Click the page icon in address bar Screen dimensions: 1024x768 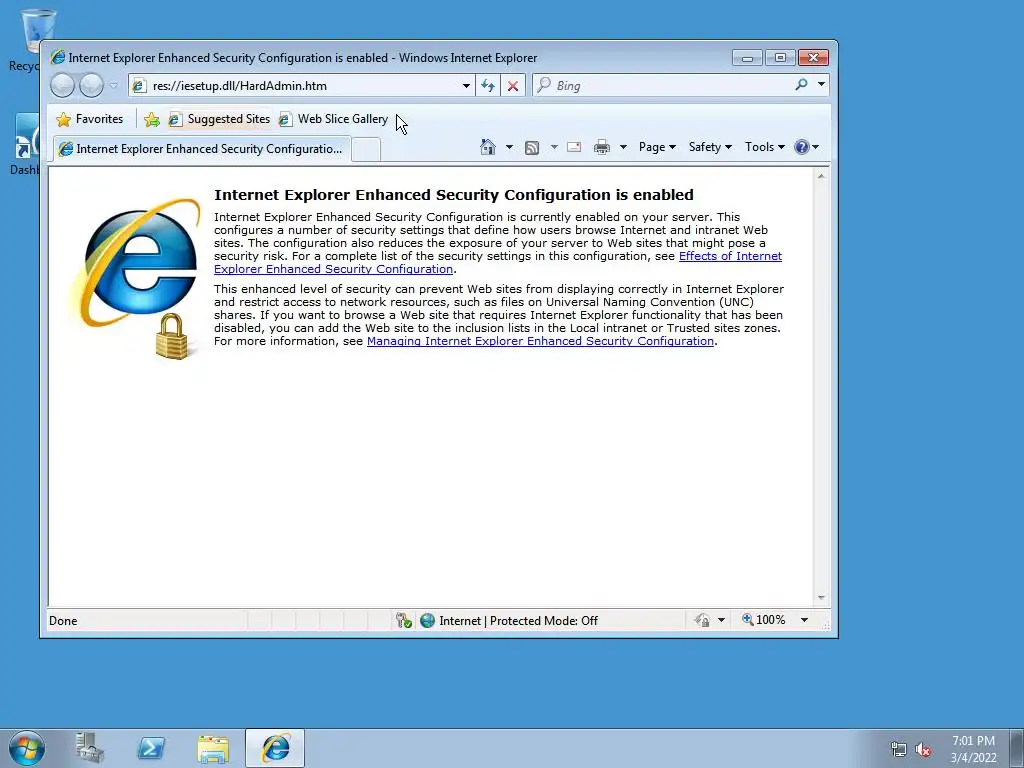point(139,86)
